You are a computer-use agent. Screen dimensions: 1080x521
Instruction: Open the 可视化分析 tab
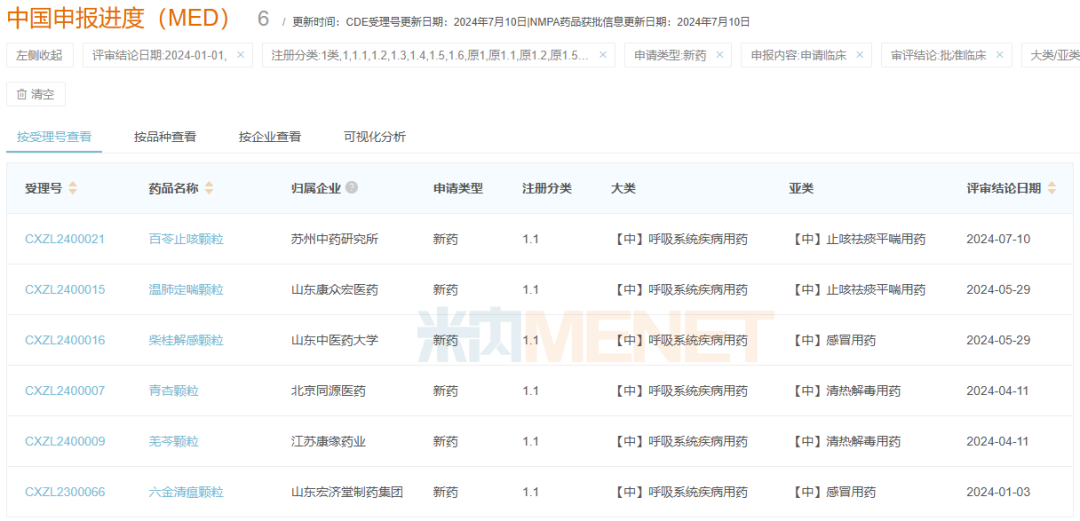coord(375,136)
